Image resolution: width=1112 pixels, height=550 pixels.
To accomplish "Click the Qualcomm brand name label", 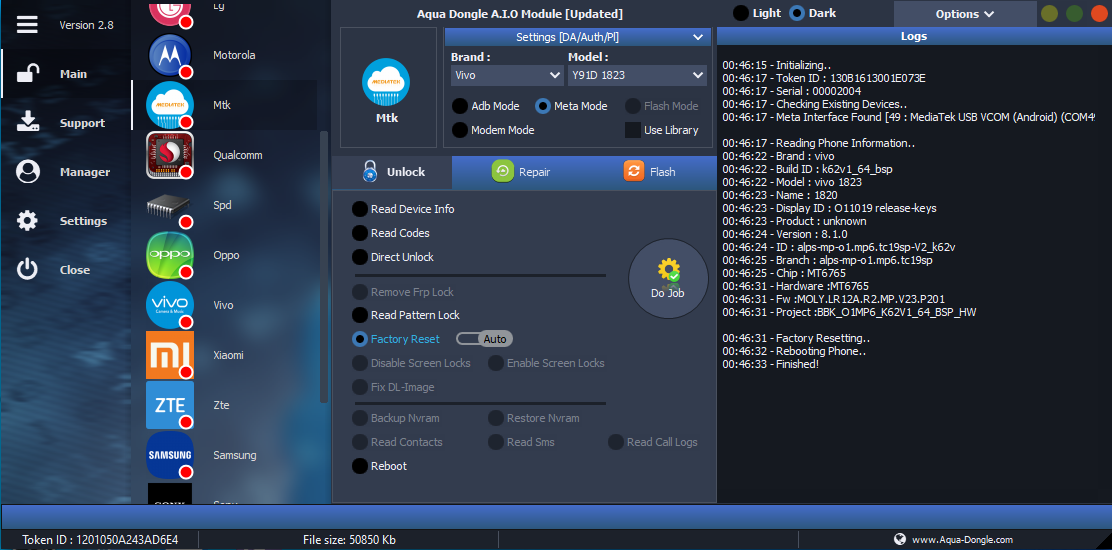I will 236,155.
